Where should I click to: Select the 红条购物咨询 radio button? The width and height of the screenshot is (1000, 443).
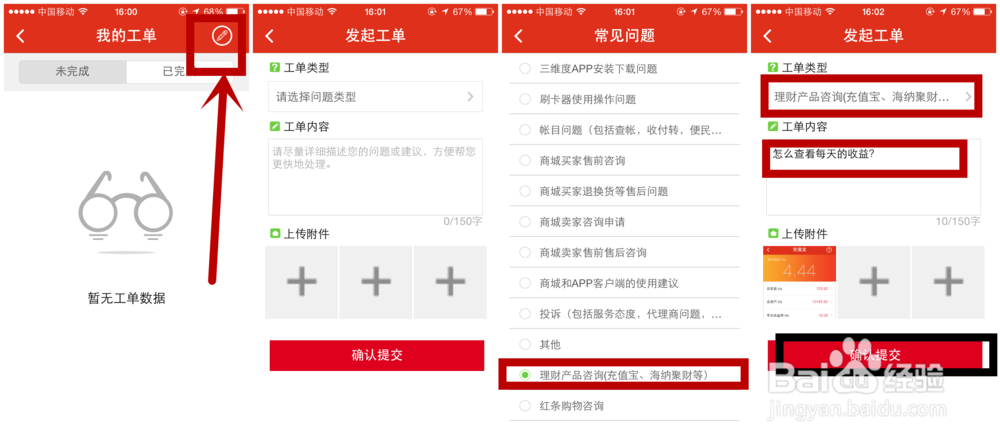[525, 405]
